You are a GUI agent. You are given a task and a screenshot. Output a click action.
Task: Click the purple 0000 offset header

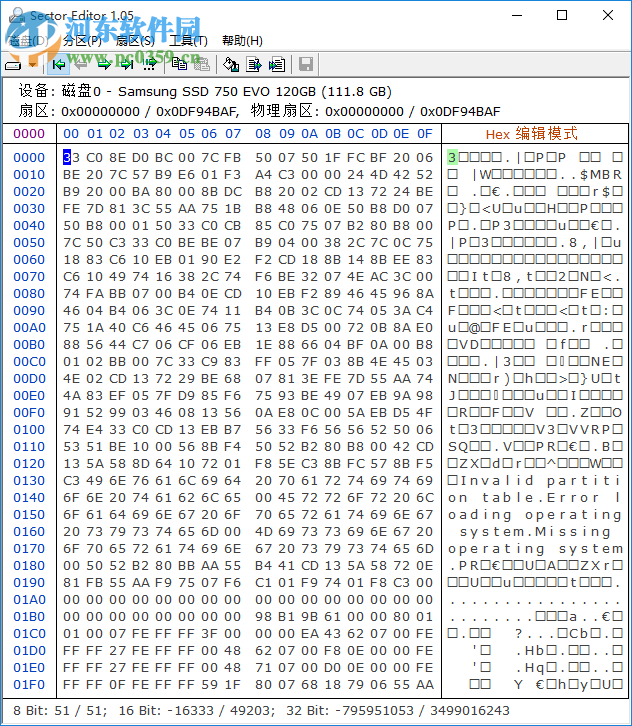tap(29, 134)
